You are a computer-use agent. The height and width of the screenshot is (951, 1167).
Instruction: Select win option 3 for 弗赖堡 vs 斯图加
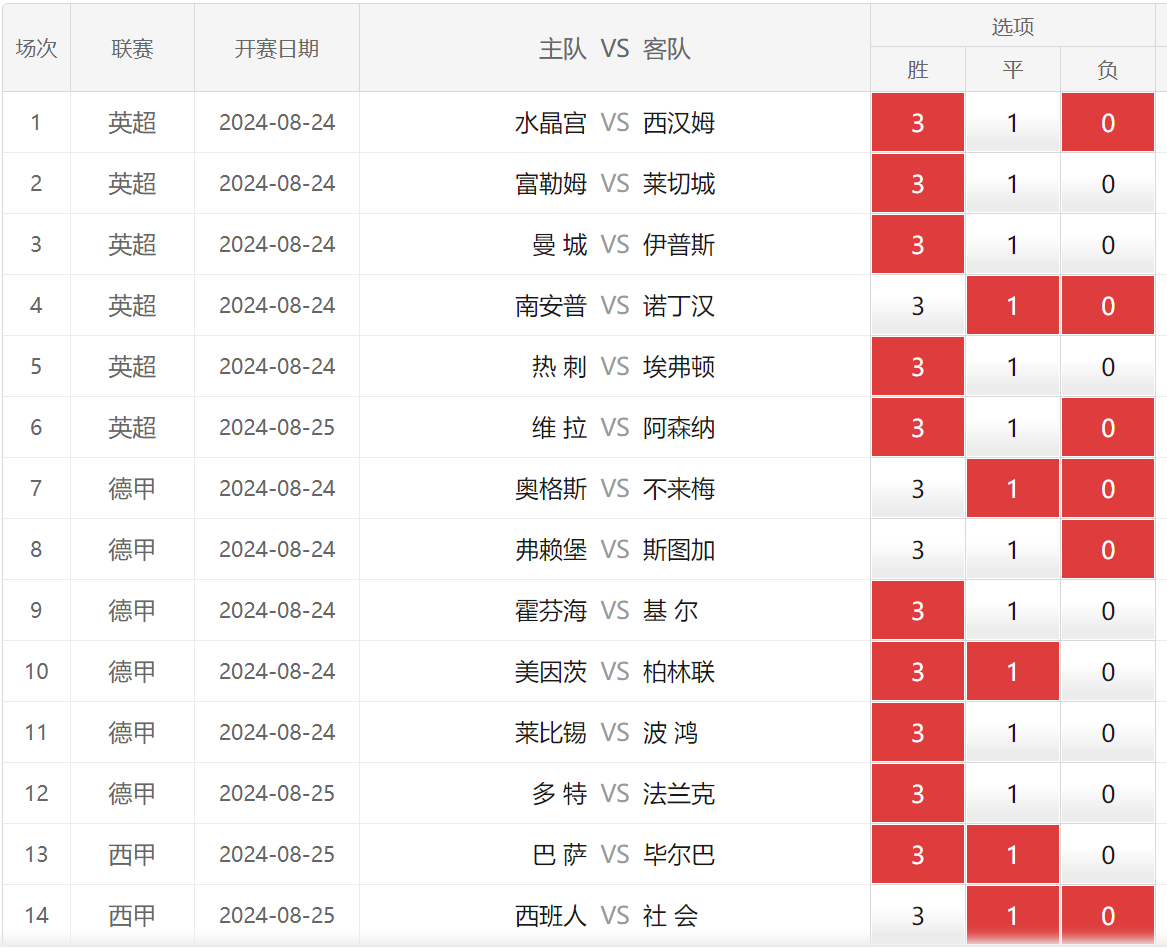pyautogui.click(x=918, y=549)
